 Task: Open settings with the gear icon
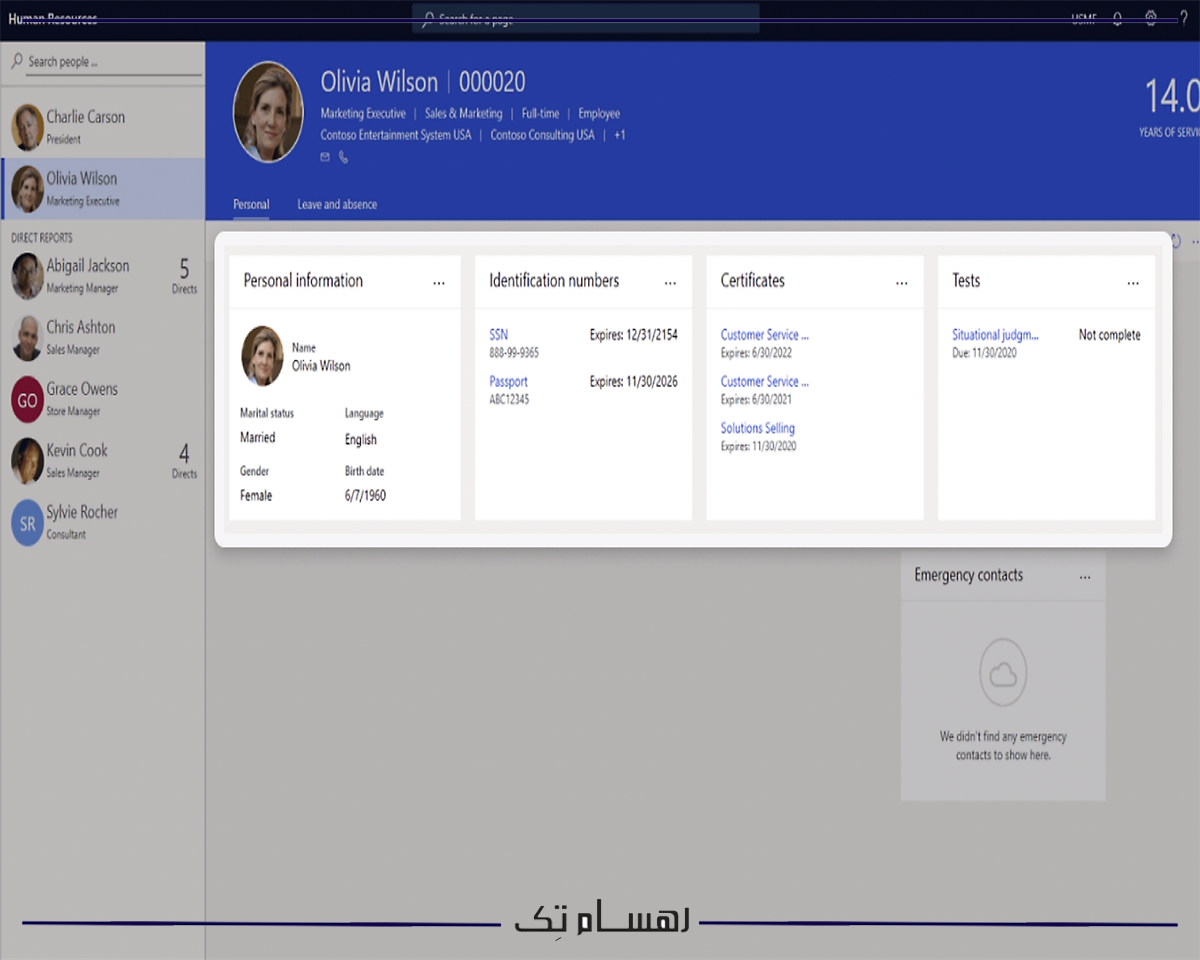tap(1151, 17)
